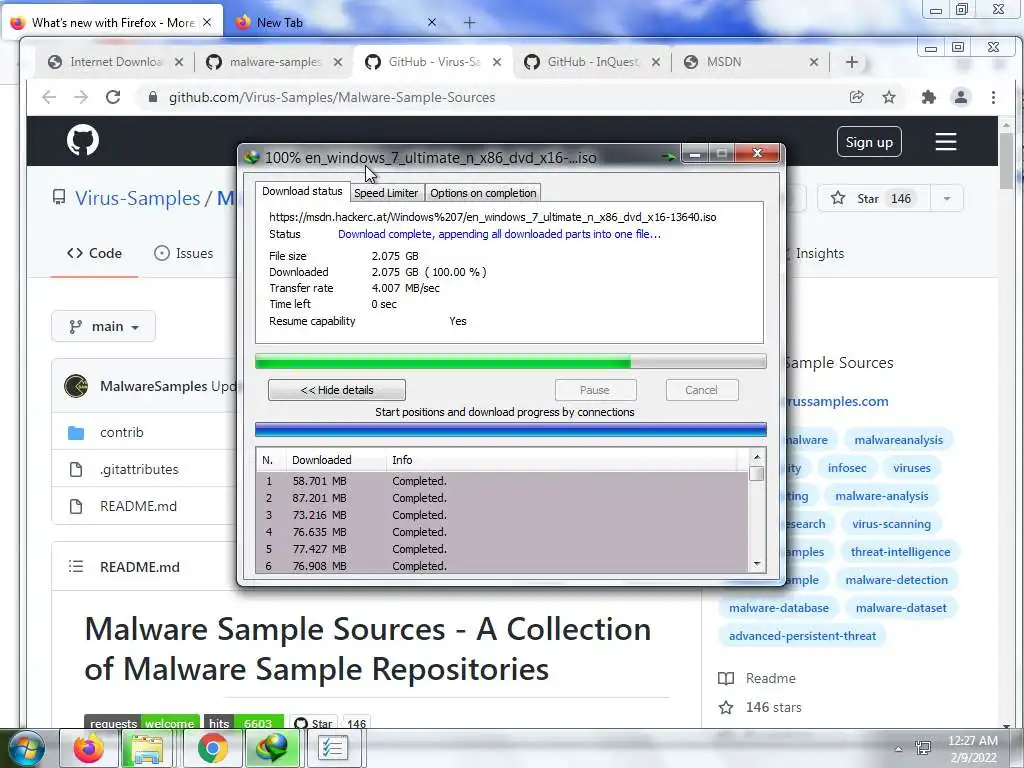Open Internet Download Manager taskbar icon
The height and width of the screenshot is (768, 1024).
[x=271, y=748]
